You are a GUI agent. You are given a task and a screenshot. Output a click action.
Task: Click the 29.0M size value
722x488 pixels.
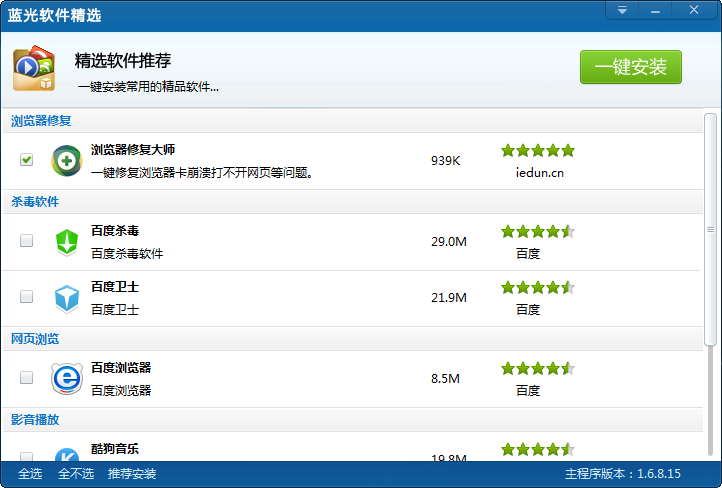click(449, 242)
